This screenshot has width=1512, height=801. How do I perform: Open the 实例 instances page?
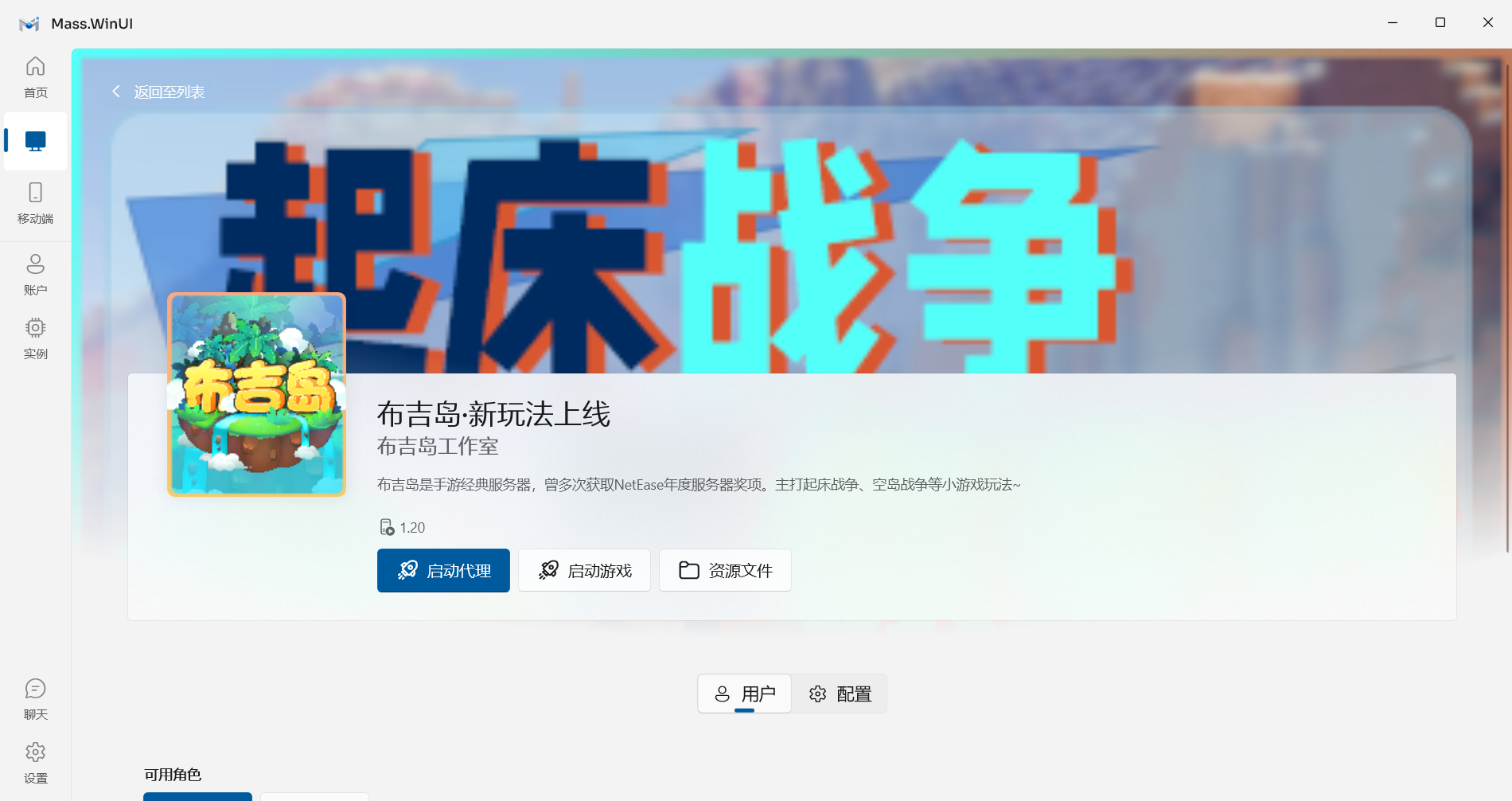pyautogui.click(x=35, y=338)
